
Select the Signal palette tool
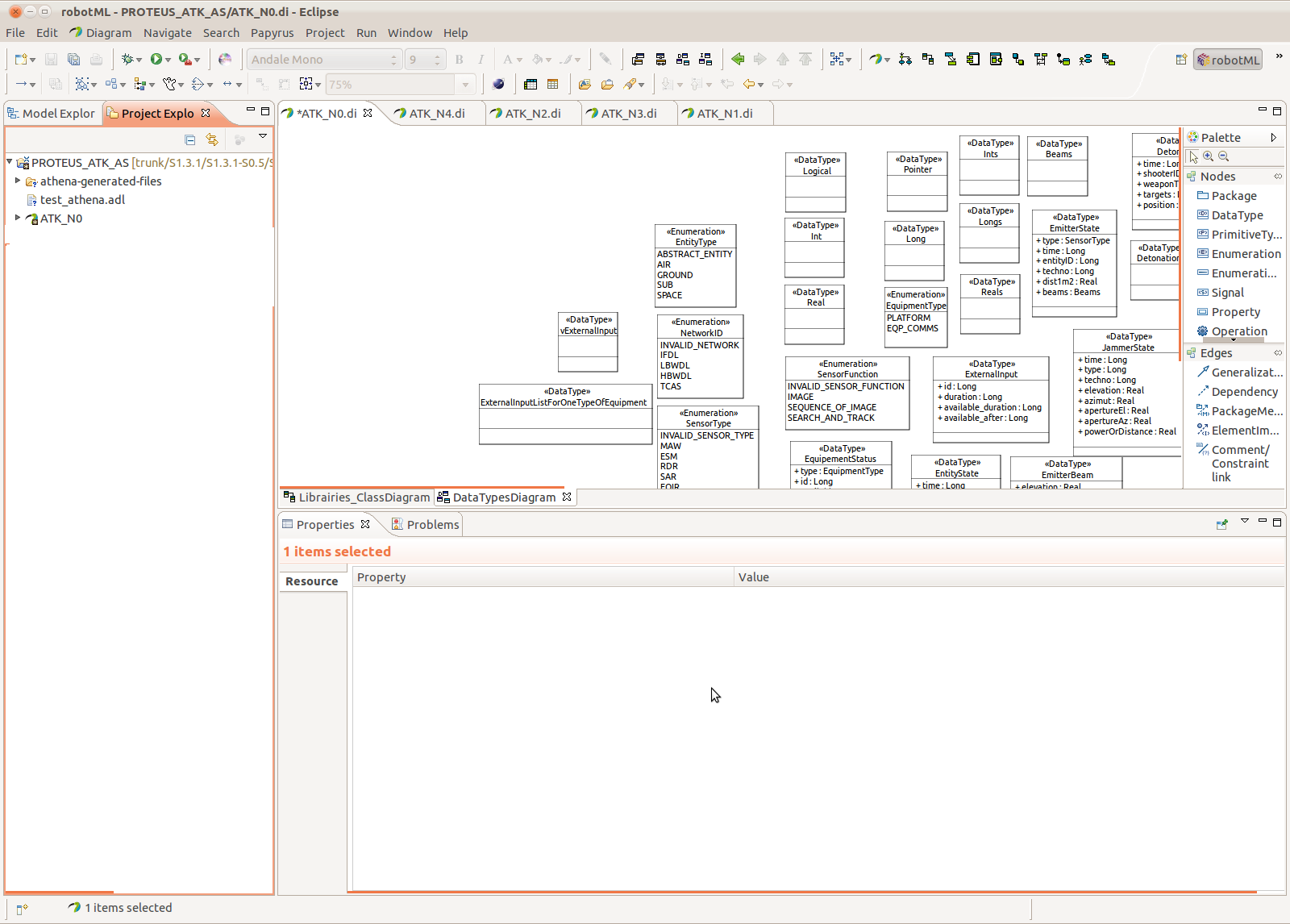(1220, 293)
